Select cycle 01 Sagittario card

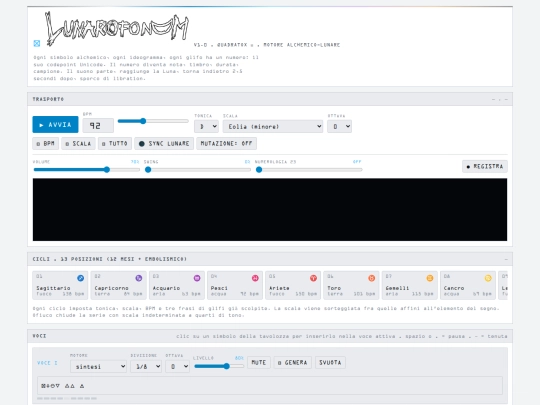60,285
